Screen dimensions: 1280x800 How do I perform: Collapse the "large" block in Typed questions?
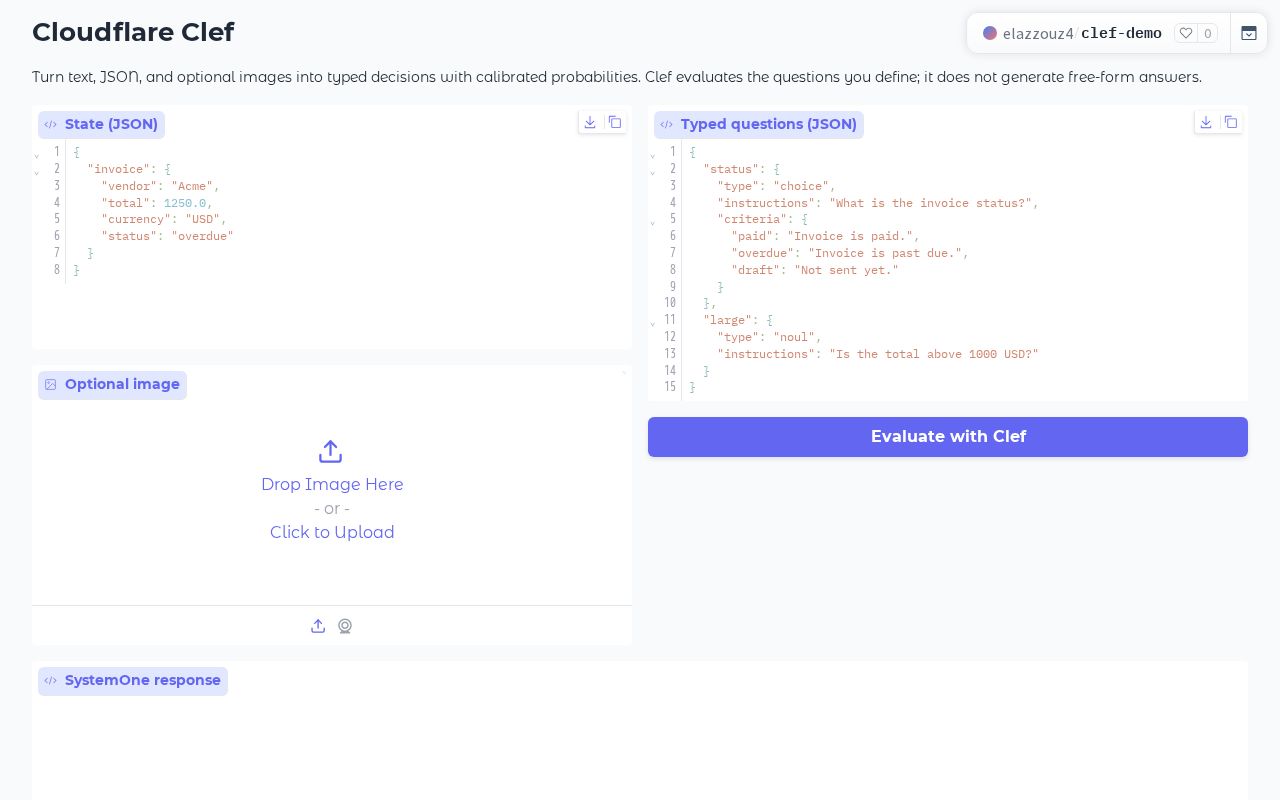click(x=653, y=323)
